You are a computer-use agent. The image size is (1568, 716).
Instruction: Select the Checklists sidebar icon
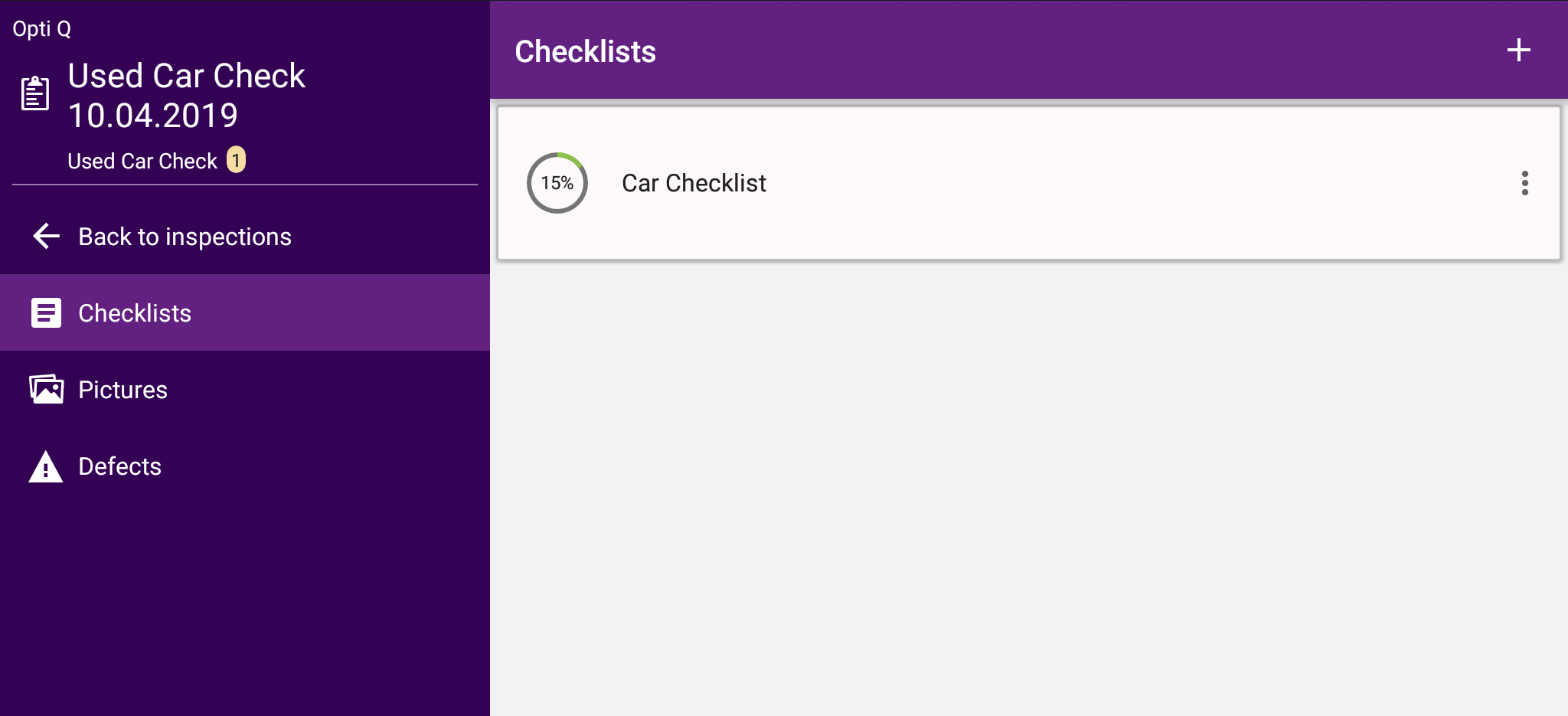pos(46,312)
